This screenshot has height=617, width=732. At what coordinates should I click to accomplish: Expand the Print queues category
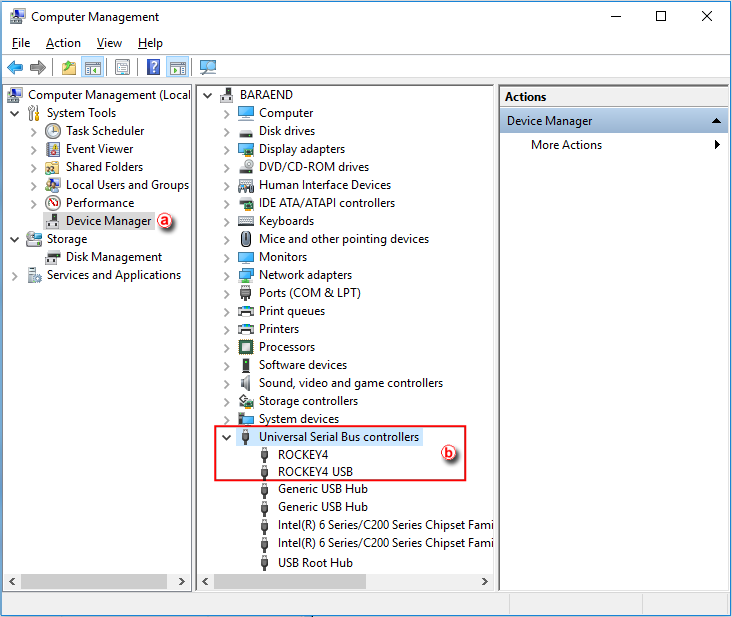click(226, 312)
